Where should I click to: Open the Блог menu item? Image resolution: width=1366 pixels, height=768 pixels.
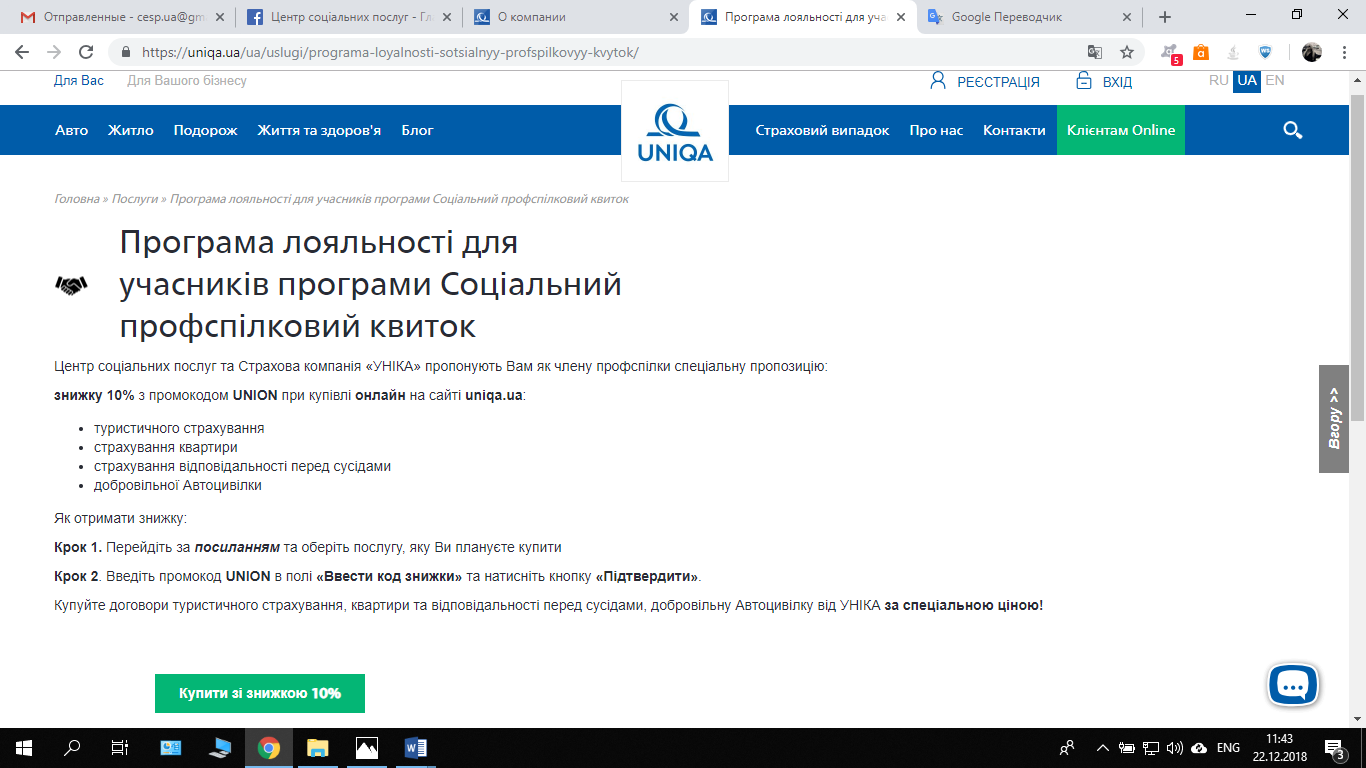418,130
